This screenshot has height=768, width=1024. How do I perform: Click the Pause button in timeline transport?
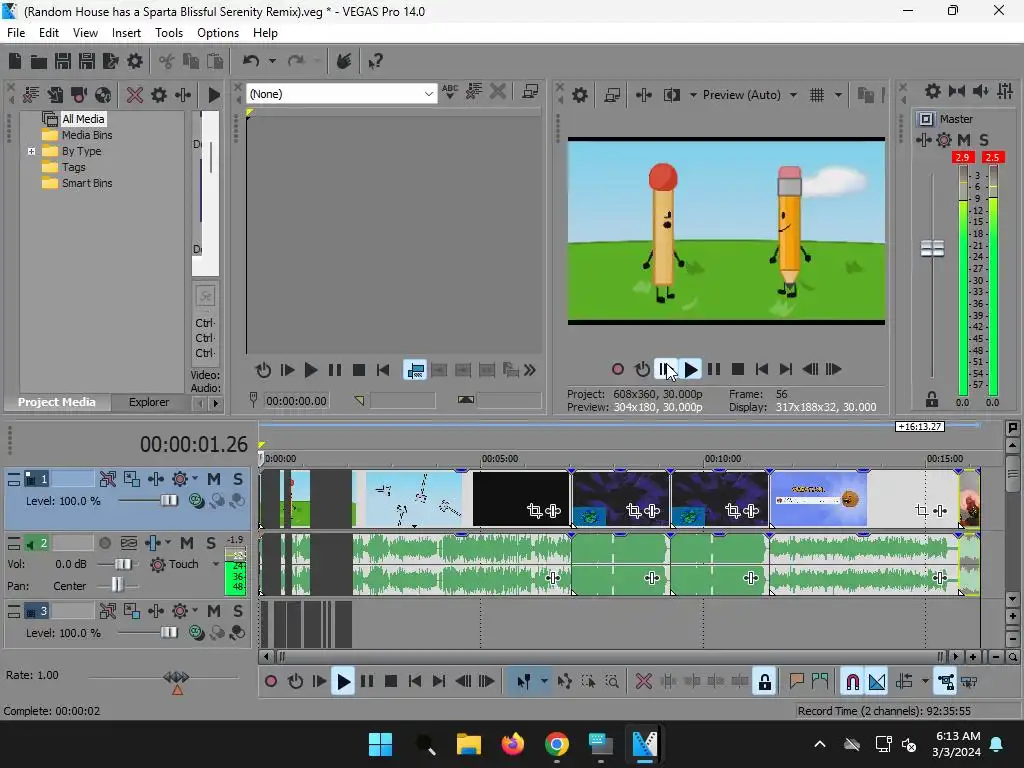(367, 682)
